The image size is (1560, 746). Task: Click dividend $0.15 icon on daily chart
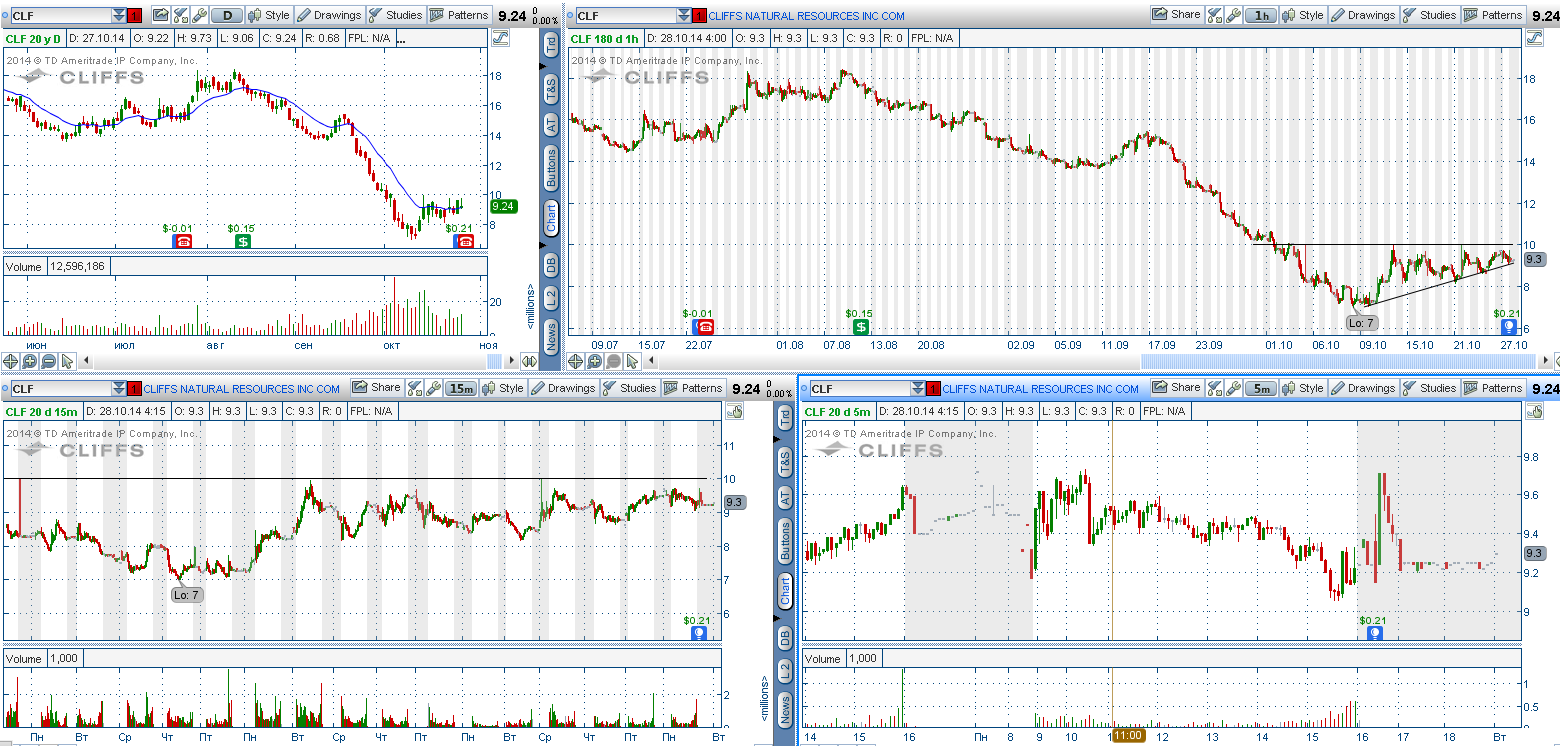pyautogui.click(x=242, y=241)
